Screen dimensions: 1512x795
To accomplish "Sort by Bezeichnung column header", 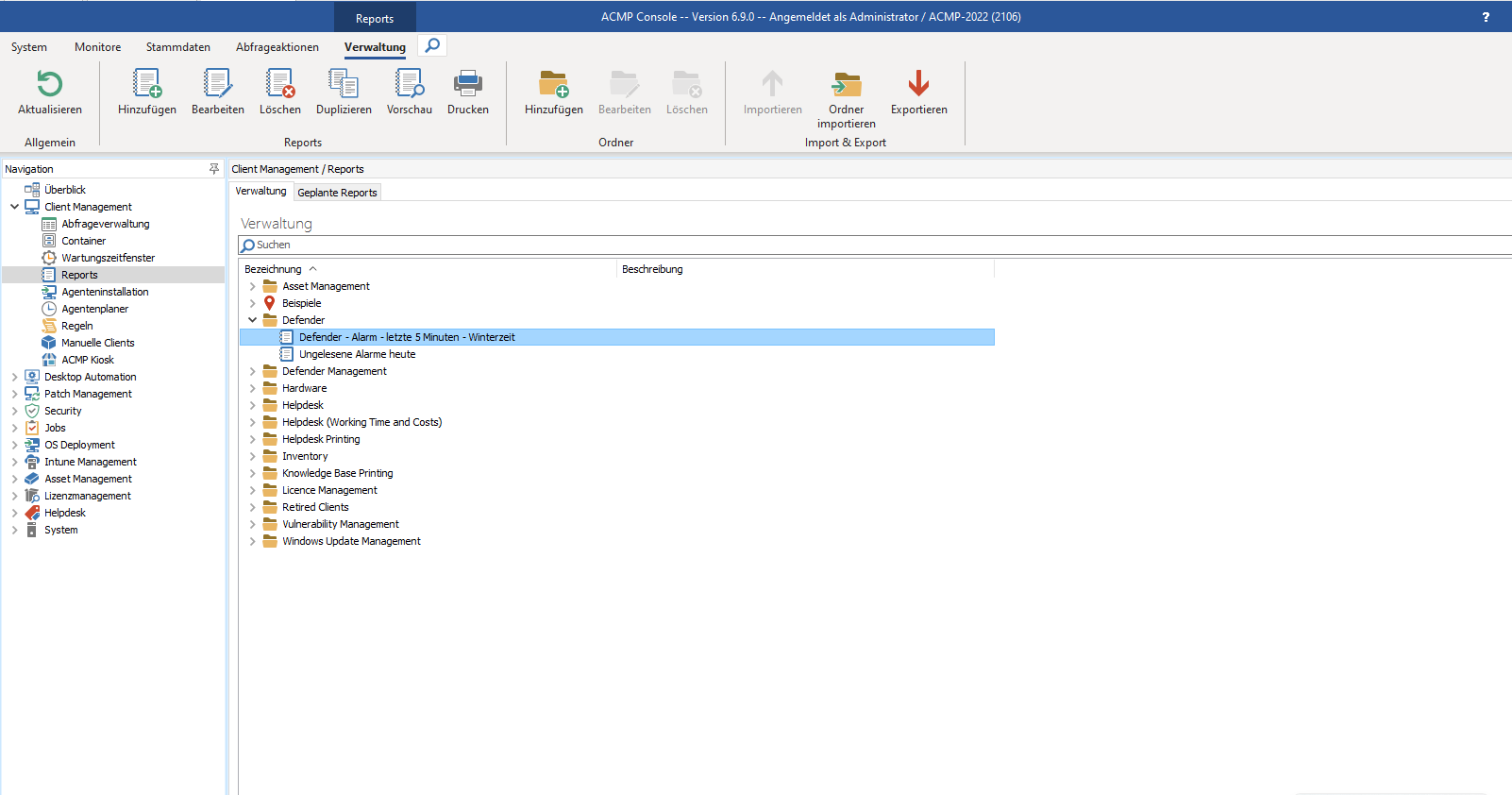I will pos(273,269).
